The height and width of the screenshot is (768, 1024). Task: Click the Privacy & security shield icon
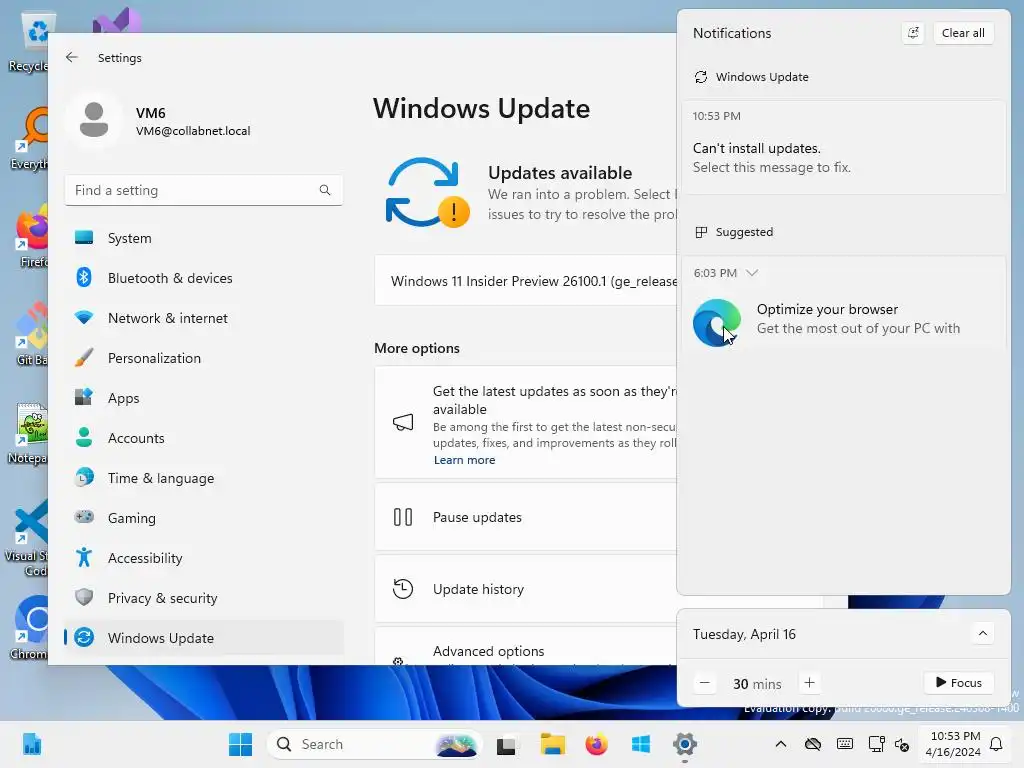[x=84, y=598]
